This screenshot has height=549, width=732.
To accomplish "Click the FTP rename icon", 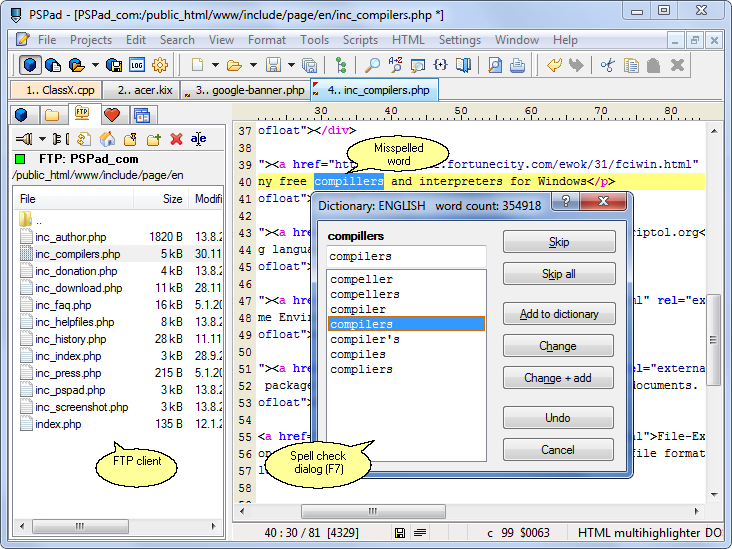I will pos(198,139).
